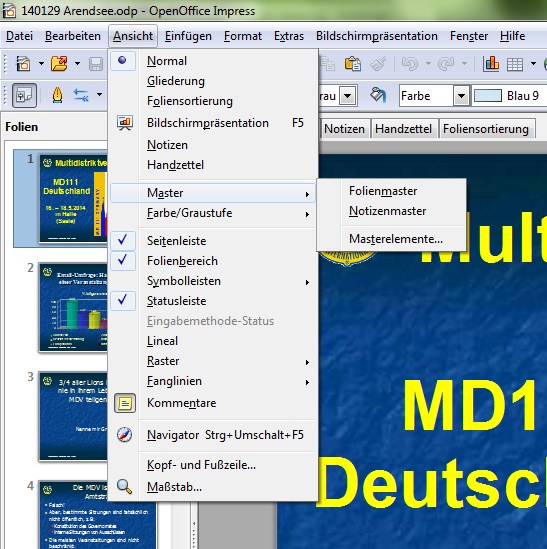547x549 pixels.
Task: Click the slideshow icon beside Bildschirmpräsentation F5
Action: [125, 123]
